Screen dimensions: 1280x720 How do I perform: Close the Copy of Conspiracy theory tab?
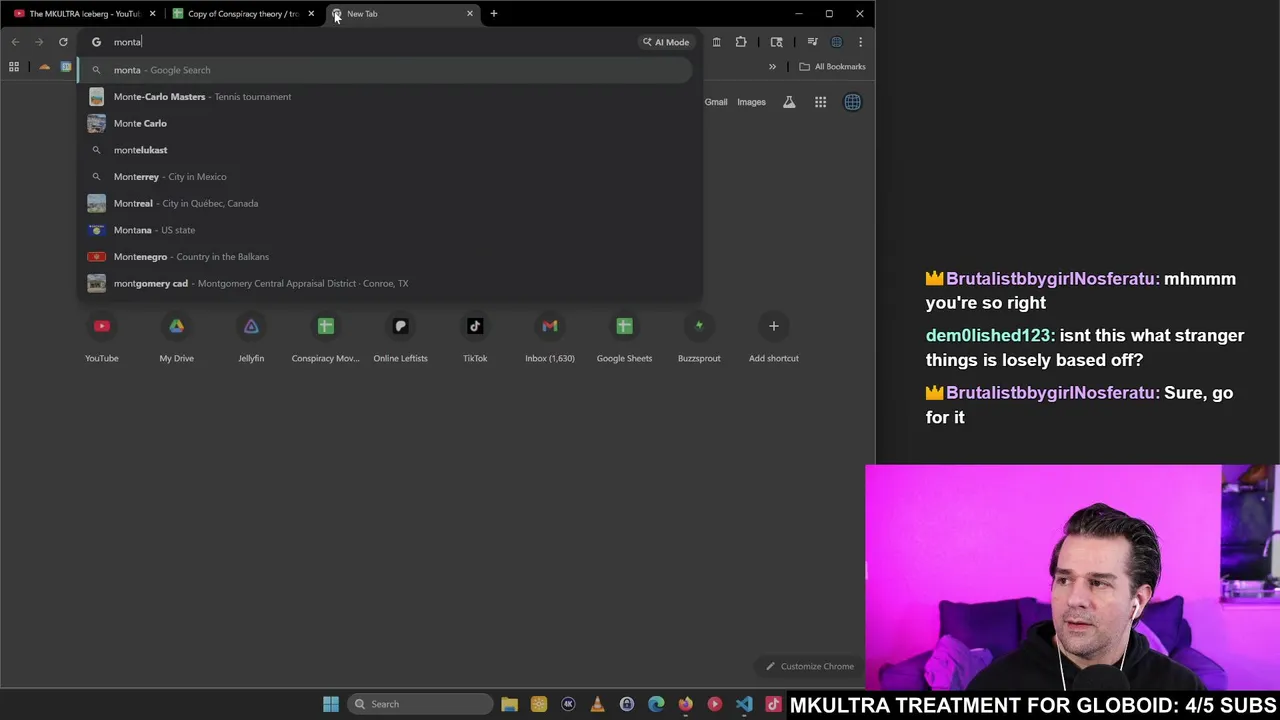click(311, 14)
